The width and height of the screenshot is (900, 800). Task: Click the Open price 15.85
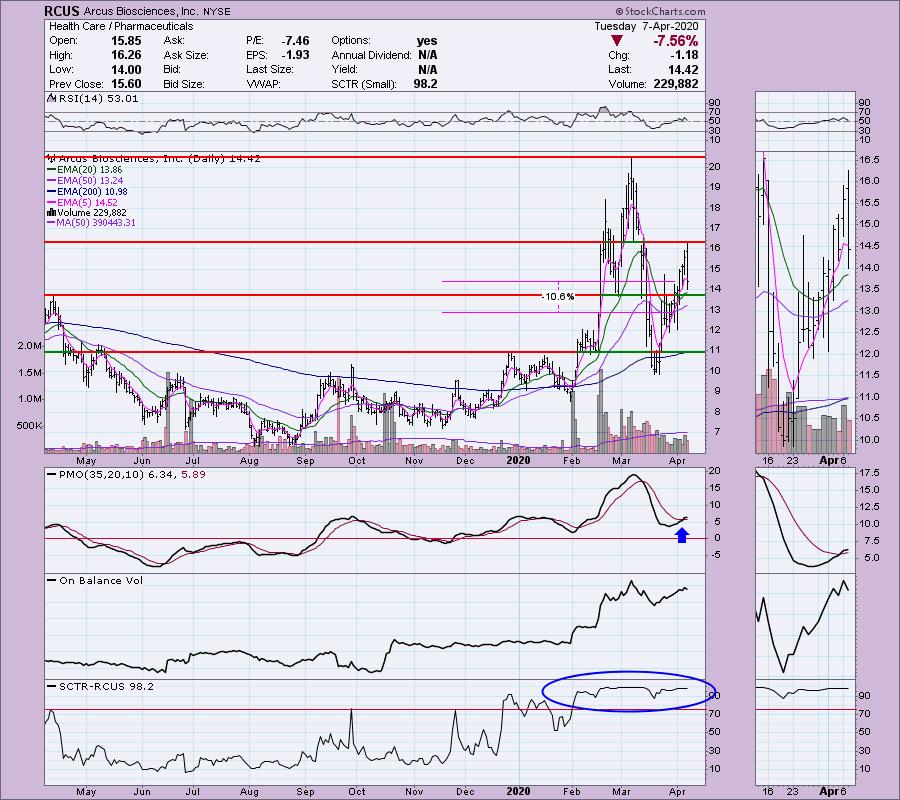coord(126,41)
